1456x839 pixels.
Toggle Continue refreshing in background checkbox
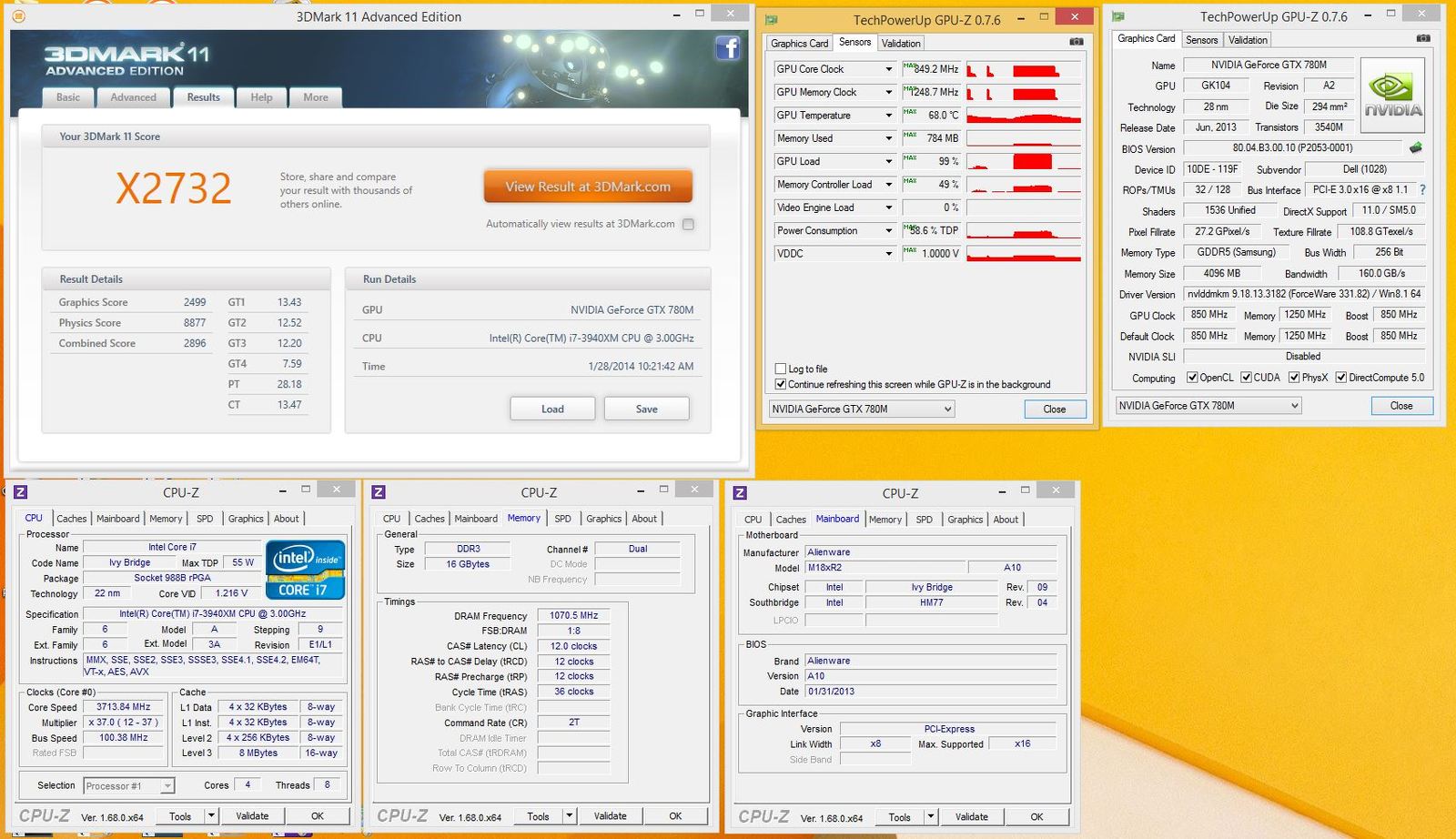780,384
